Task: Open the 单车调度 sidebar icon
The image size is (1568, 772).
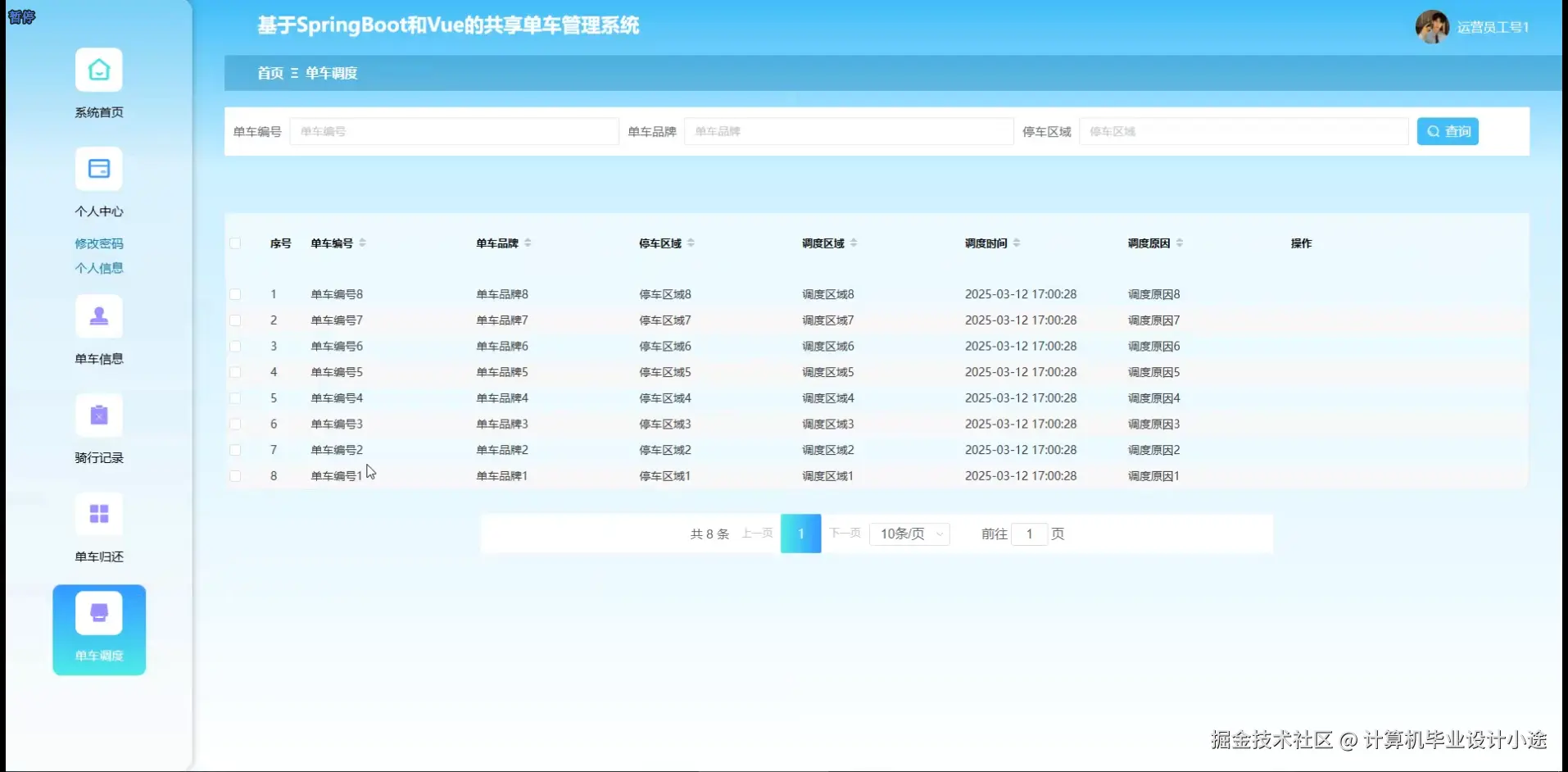Action: tap(99, 613)
